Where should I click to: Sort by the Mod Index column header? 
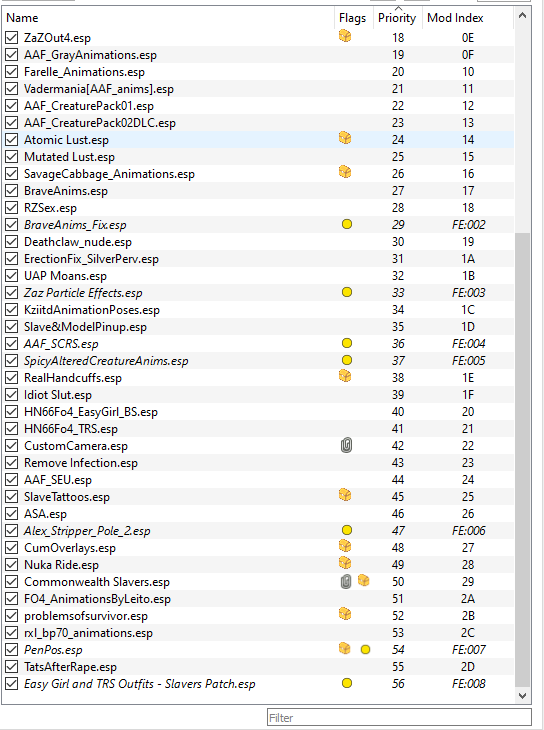[468, 18]
